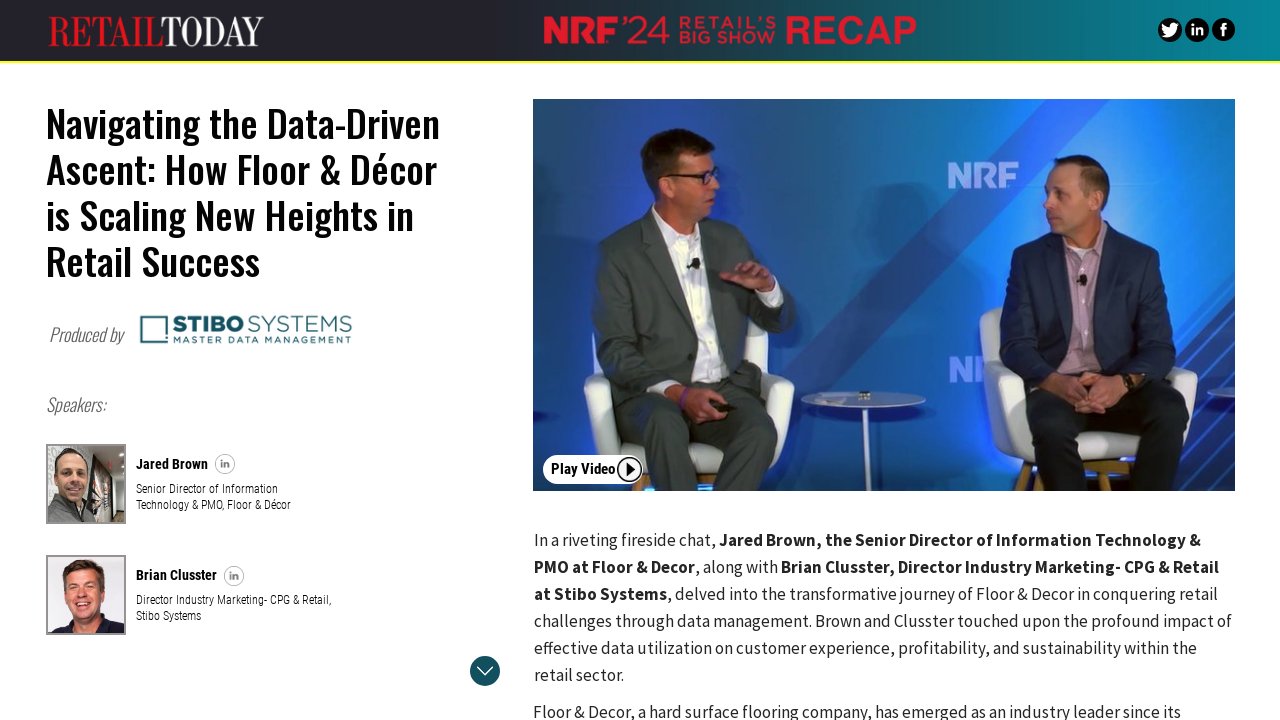Open the Twitter share icon
This screenshot has width=1280, height=720.
tap(1169, 30)
